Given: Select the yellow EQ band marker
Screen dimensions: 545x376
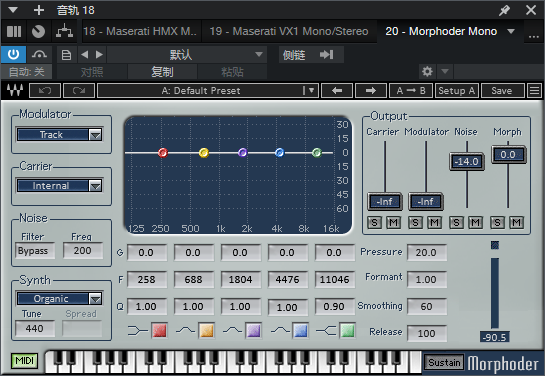Looking at the screenshot, I should click(x=204, y=153).
